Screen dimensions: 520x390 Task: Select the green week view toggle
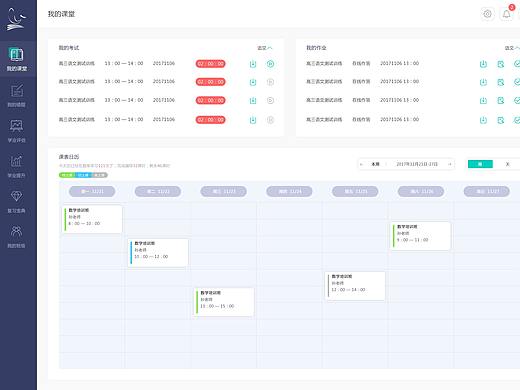click(x=480, y=164)
